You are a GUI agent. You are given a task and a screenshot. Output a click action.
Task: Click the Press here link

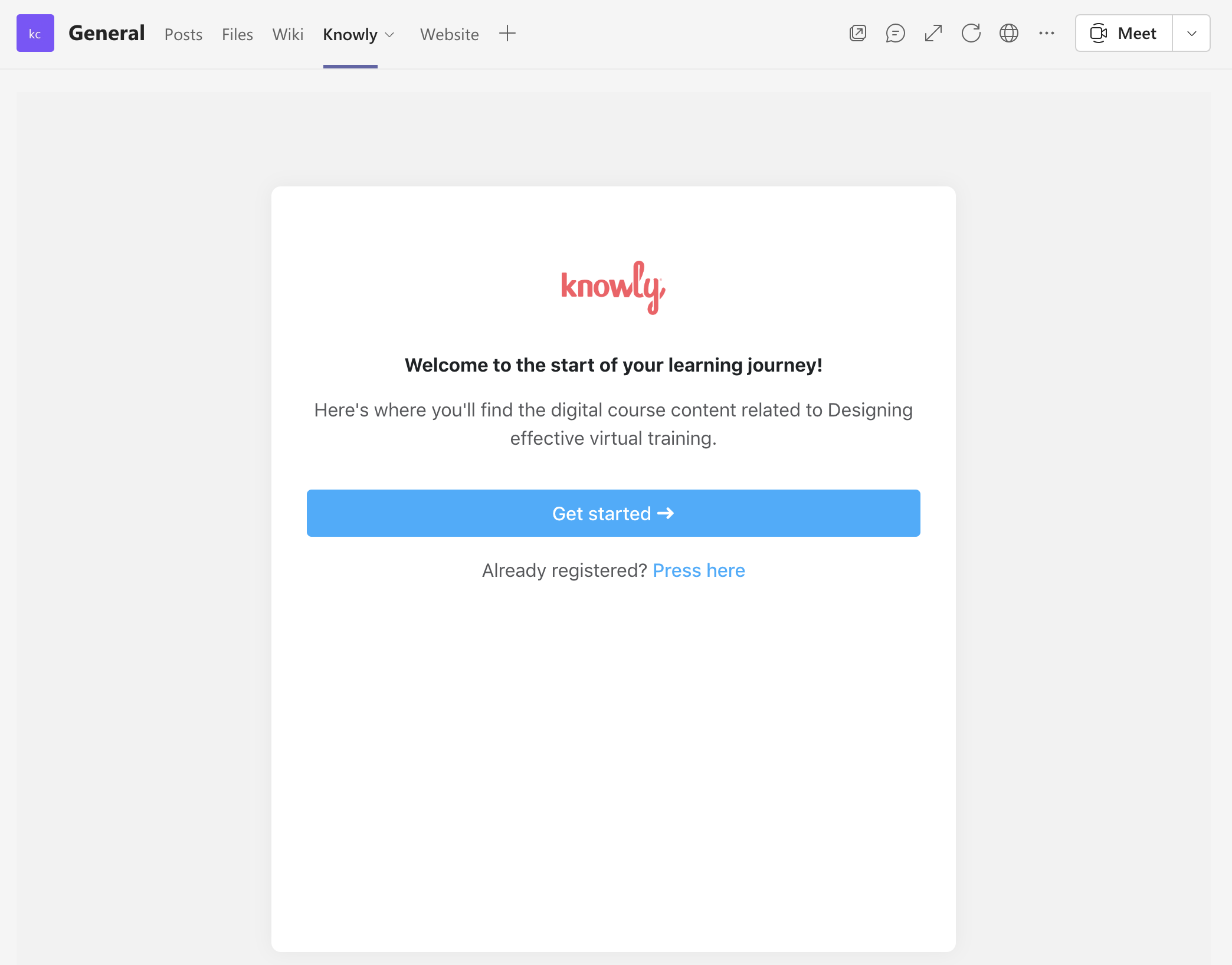click(x=699, y=570)
